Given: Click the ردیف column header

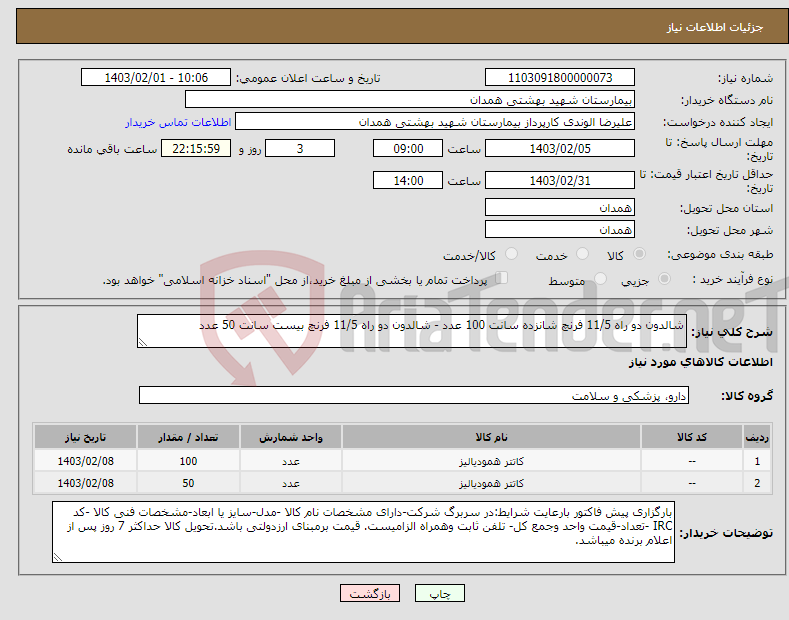Looking at the screenshot, I should 757,437.
